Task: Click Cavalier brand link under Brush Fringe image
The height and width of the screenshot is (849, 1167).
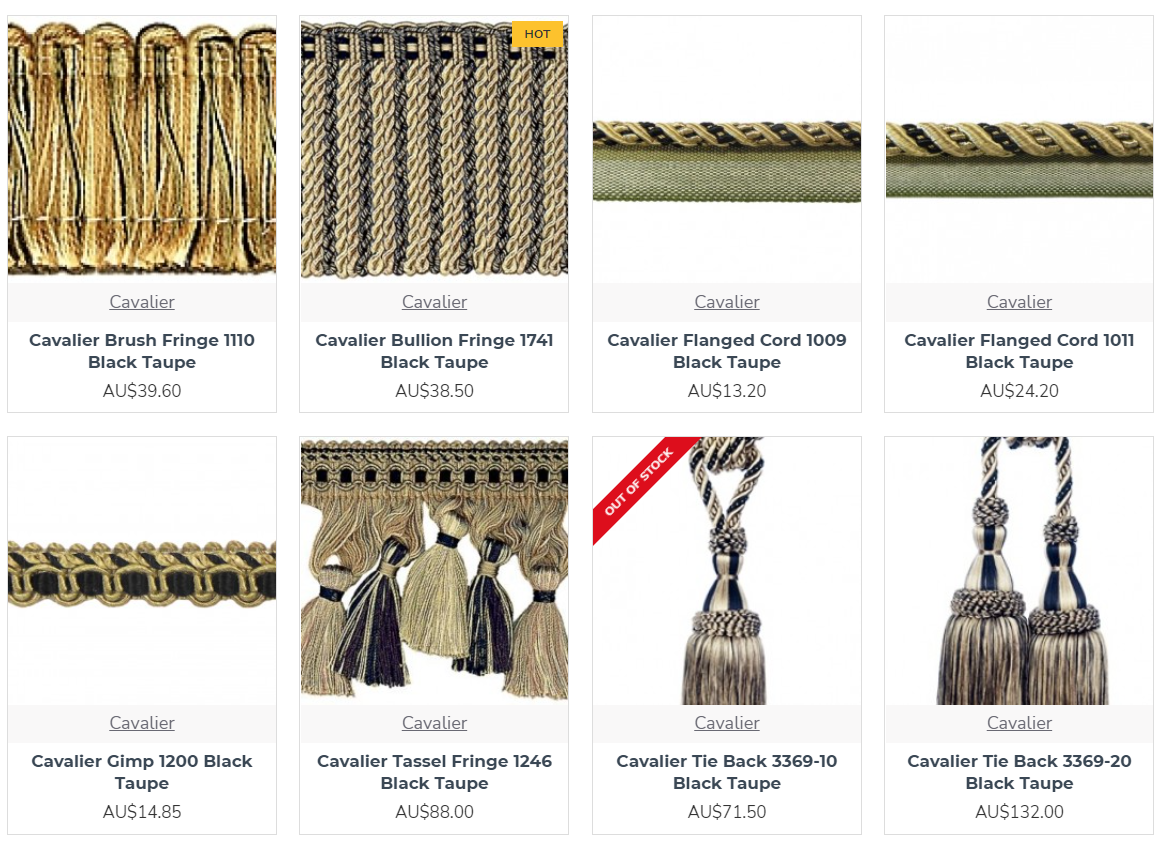Action: [x=141, y=302]
